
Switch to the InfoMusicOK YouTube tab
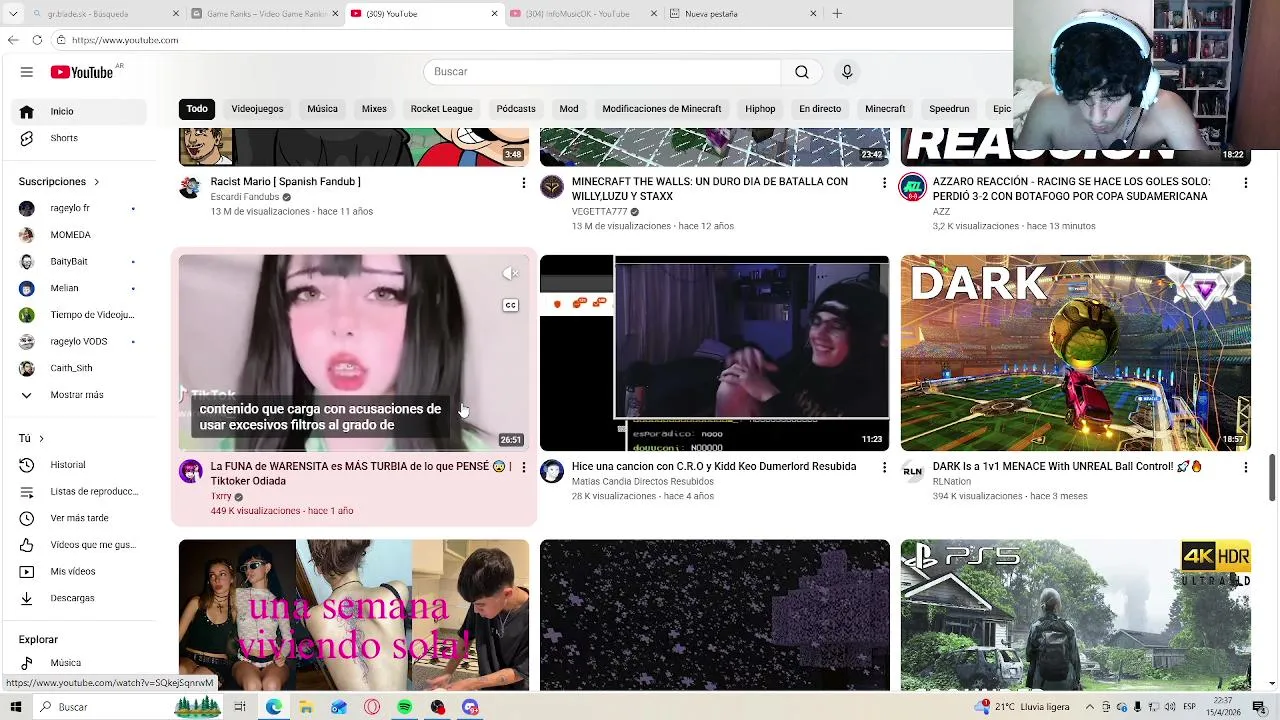[582, 14]
